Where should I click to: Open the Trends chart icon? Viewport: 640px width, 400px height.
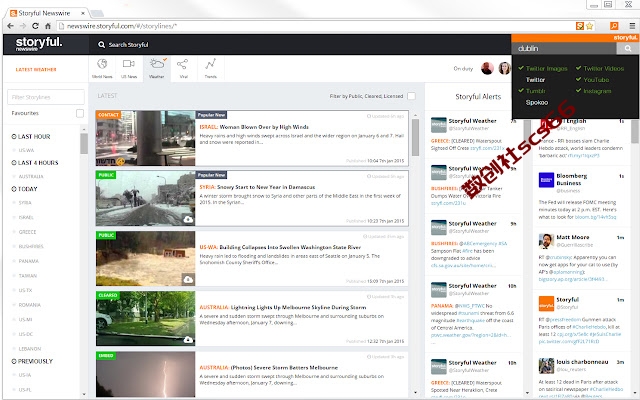click(211, 64)
